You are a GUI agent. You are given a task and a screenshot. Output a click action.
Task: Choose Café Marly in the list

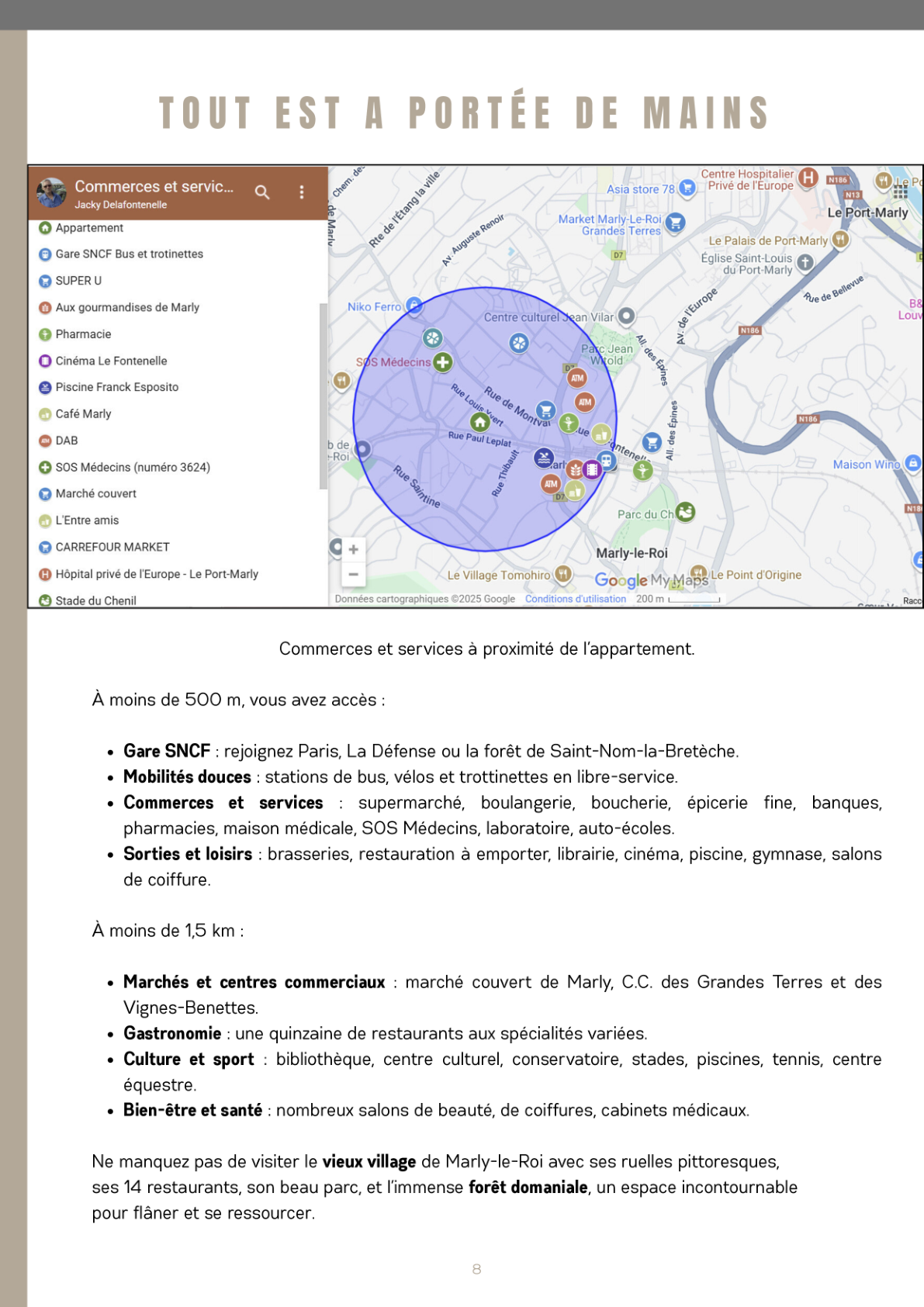[74, 414]
